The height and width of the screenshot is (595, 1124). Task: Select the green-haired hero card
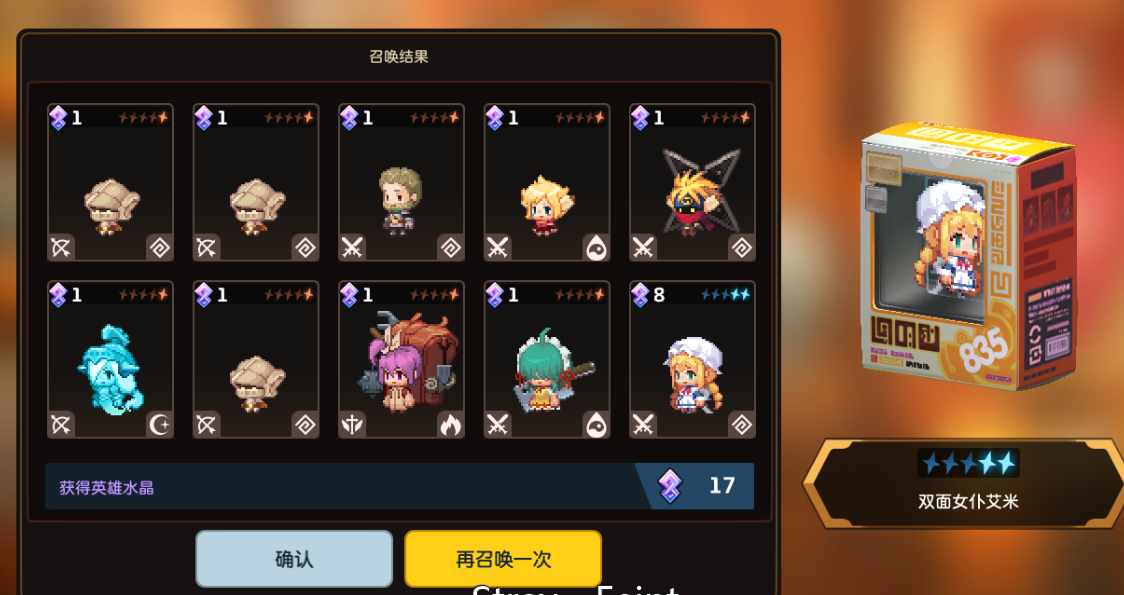[x=547, y=359]
